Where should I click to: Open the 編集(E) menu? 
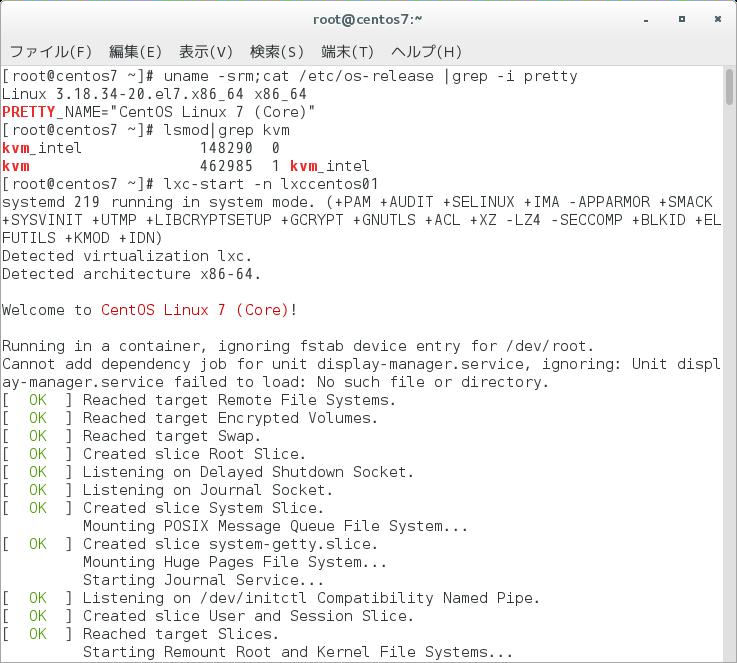[x=135, y=52]
